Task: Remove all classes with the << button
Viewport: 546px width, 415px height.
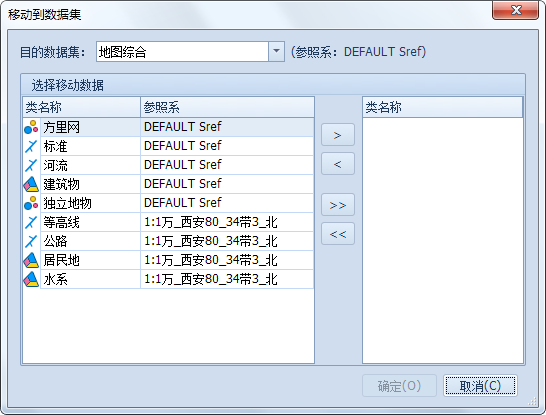Action: tap(338, 233)
